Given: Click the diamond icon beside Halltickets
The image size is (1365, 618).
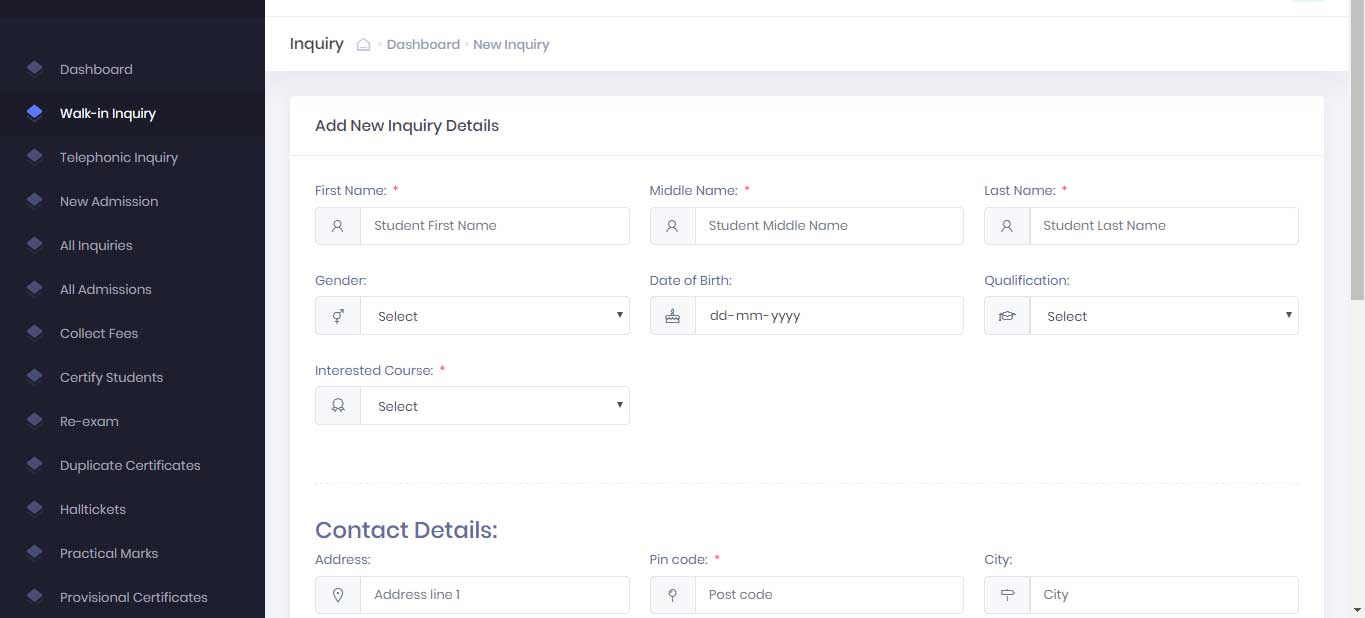Looking at the screenshot, I should click(35, 509).
